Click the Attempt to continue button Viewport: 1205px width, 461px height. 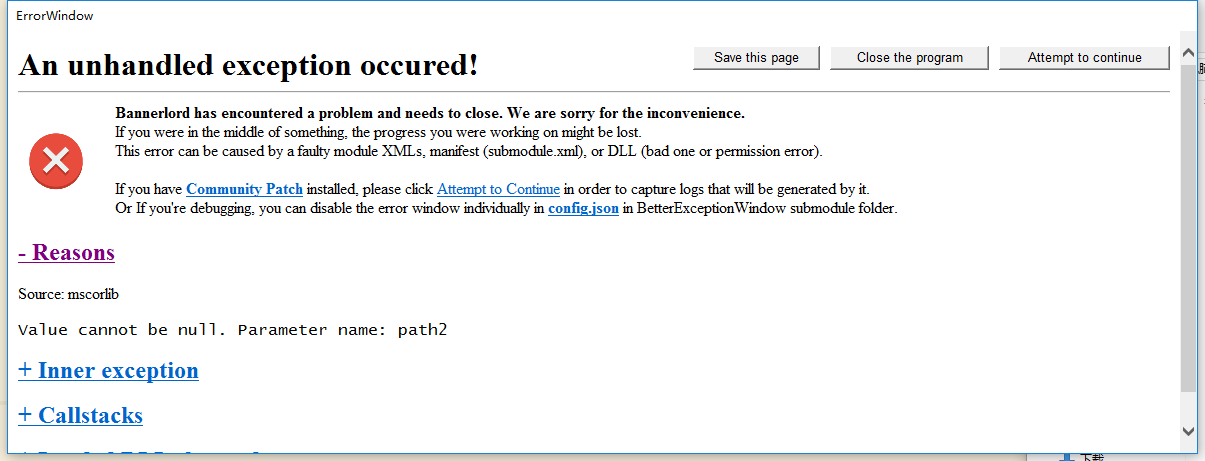pyautogui.click(x=1084, y=58)
